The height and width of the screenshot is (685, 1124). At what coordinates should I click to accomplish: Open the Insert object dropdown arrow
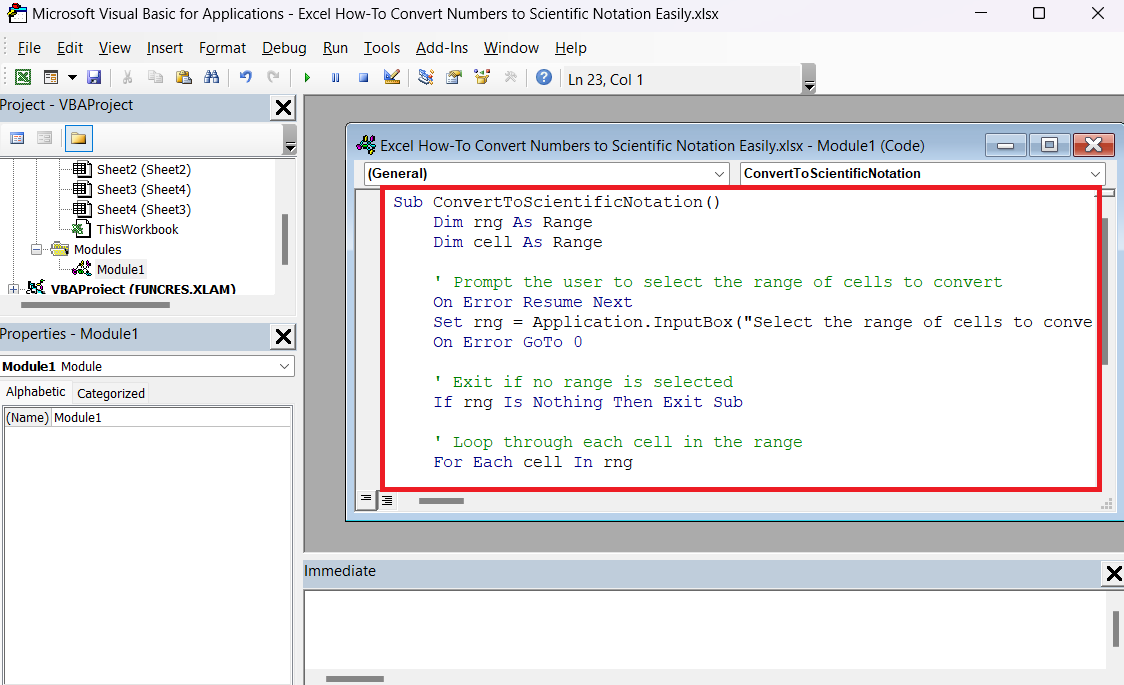click(x=72, y=77)
